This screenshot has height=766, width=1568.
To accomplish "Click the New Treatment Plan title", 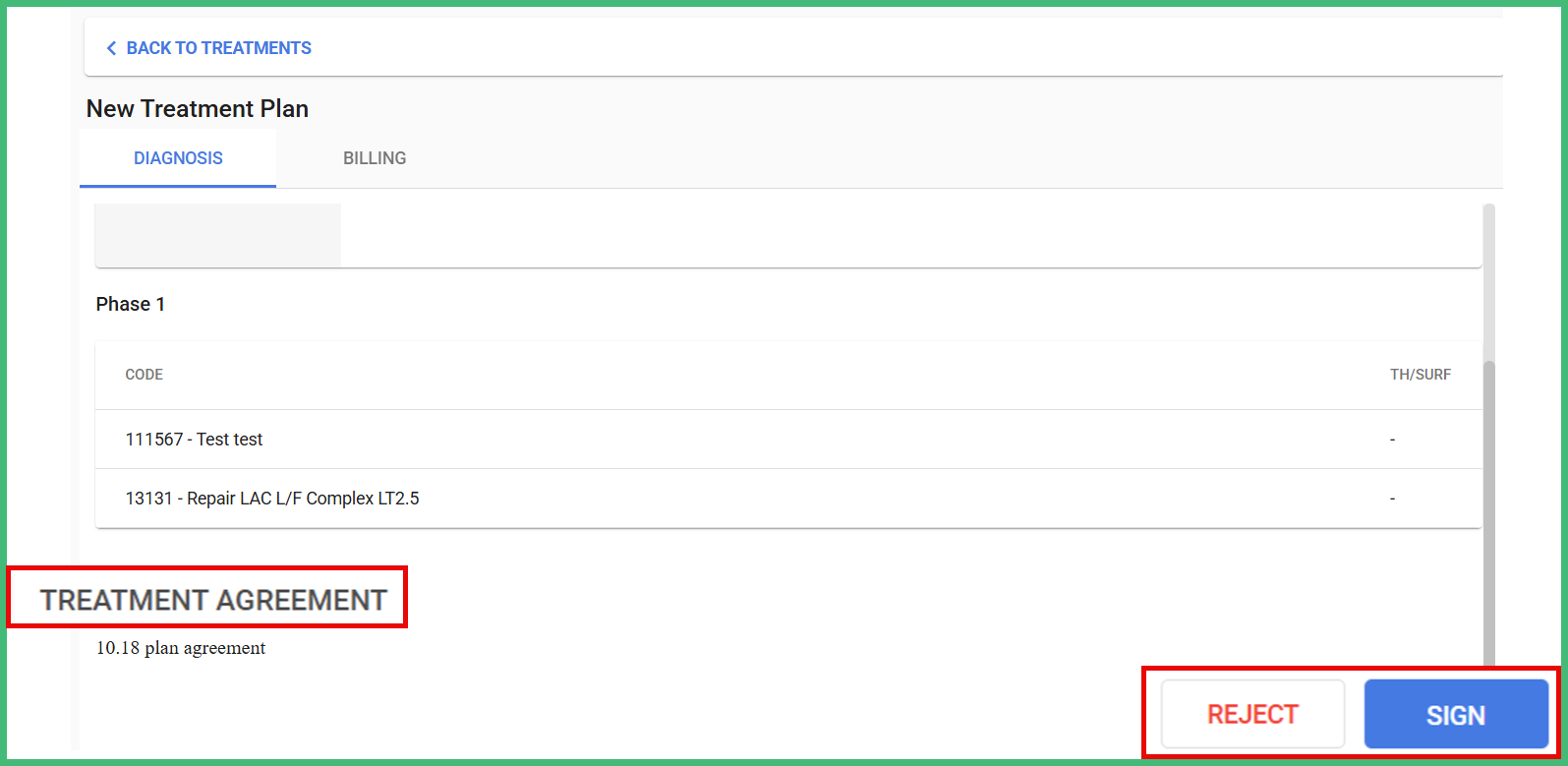I will pyautogui.click(x=198, y=109).
